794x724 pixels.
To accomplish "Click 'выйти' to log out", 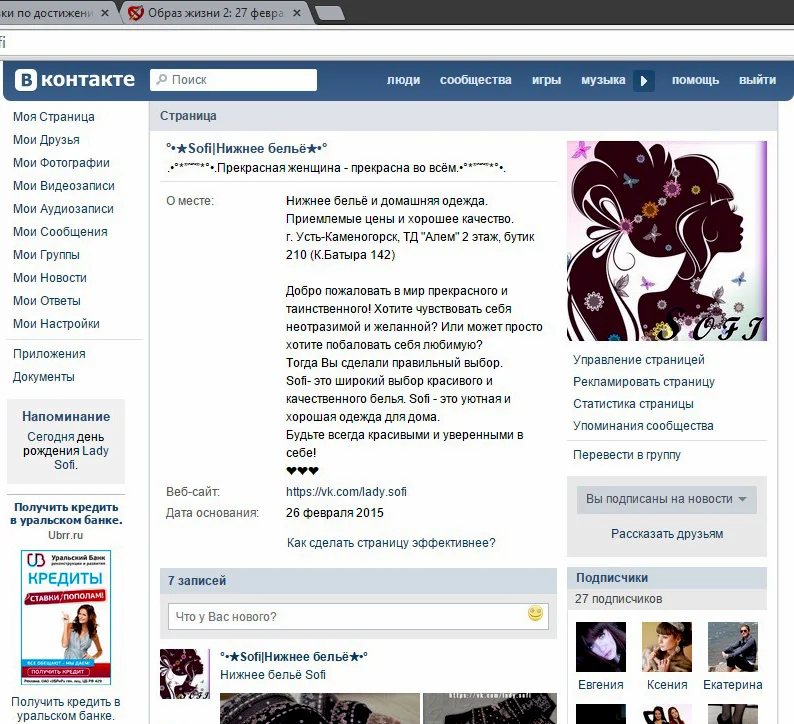I will (757, 80).
